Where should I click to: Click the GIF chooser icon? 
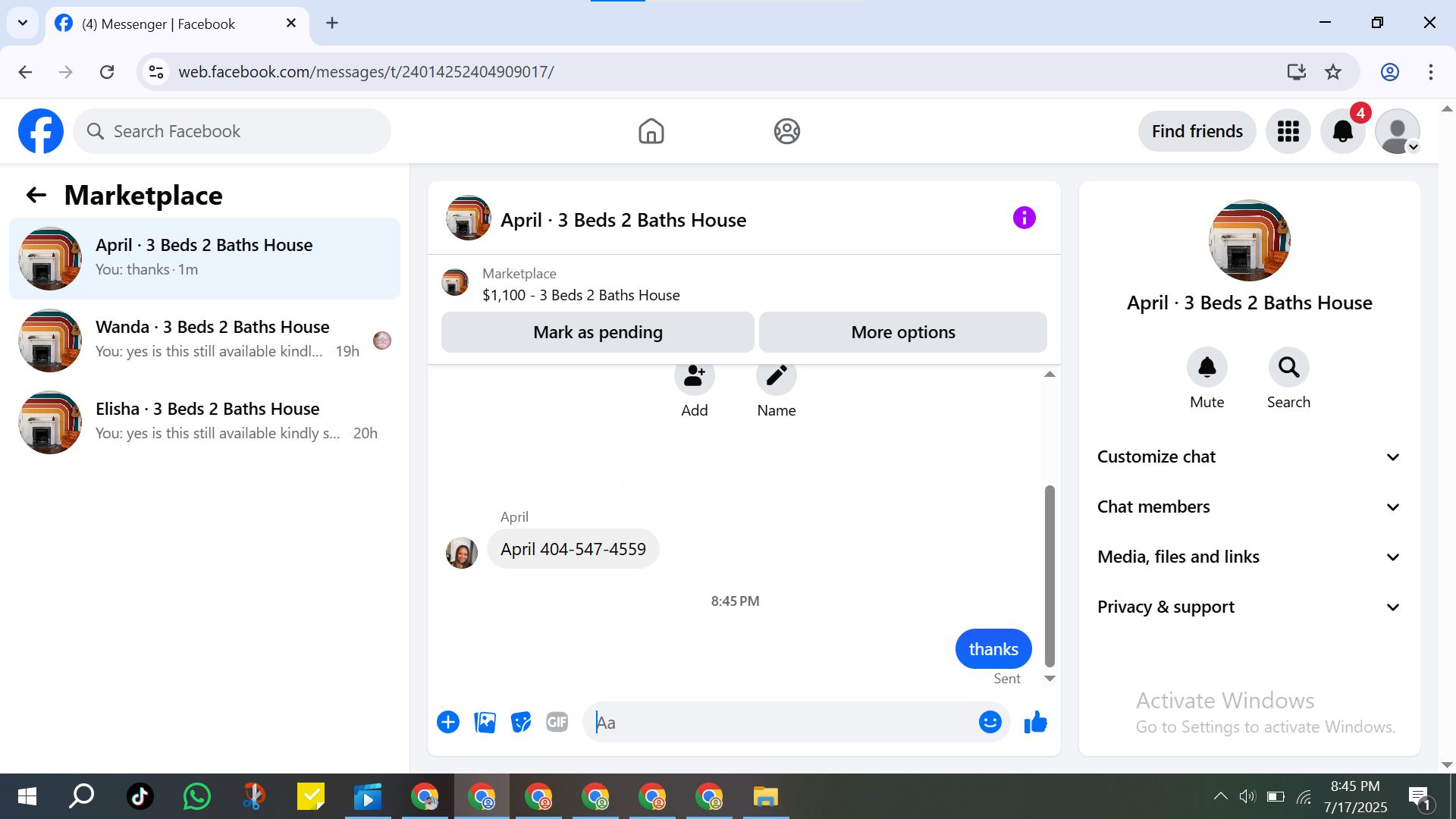pyautogui.click(x=557, y=723)
